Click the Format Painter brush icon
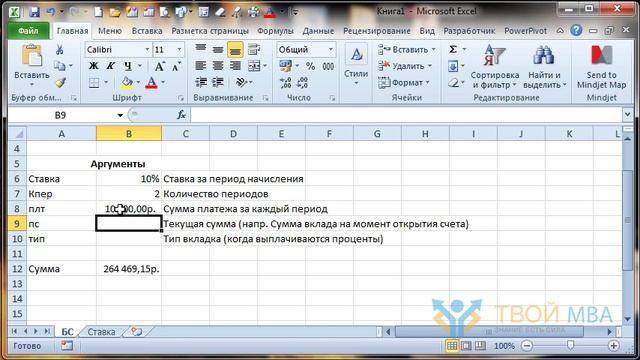The image size is (640, 360). coord(60,83)
